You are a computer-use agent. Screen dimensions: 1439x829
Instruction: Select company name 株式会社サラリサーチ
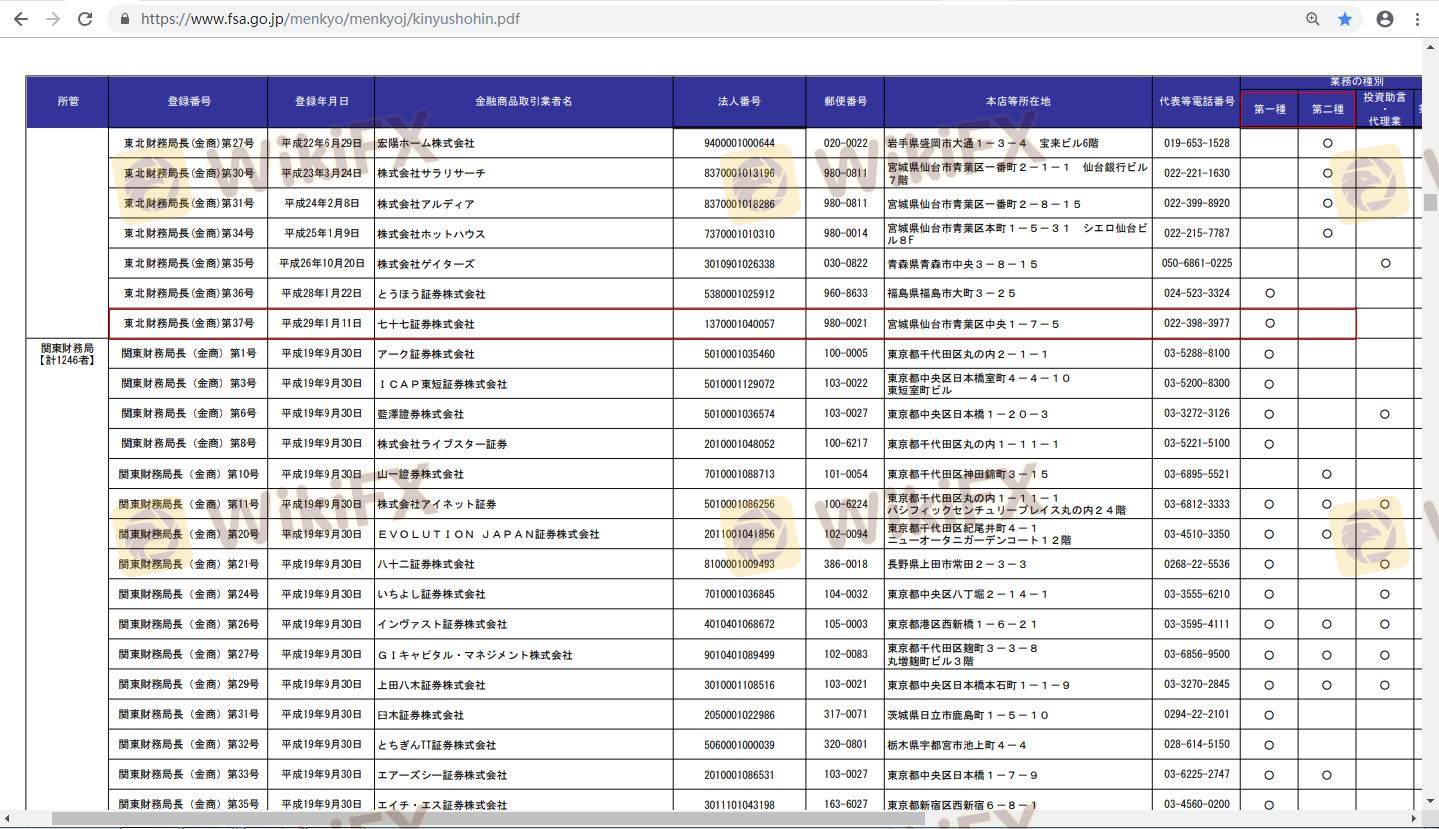coord(431,173)
